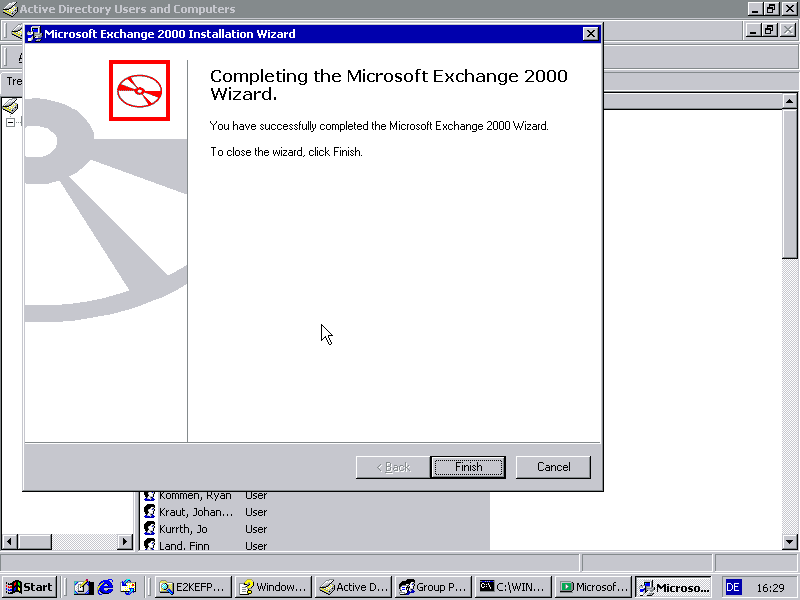
Task: Switch to the E2KEFP taskbar window
Action: [193, 587]
